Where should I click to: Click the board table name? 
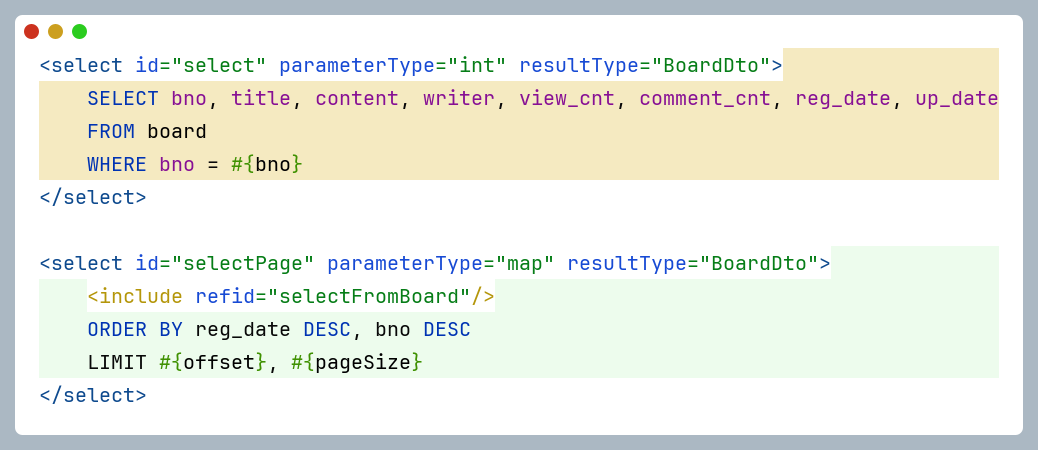177,132
